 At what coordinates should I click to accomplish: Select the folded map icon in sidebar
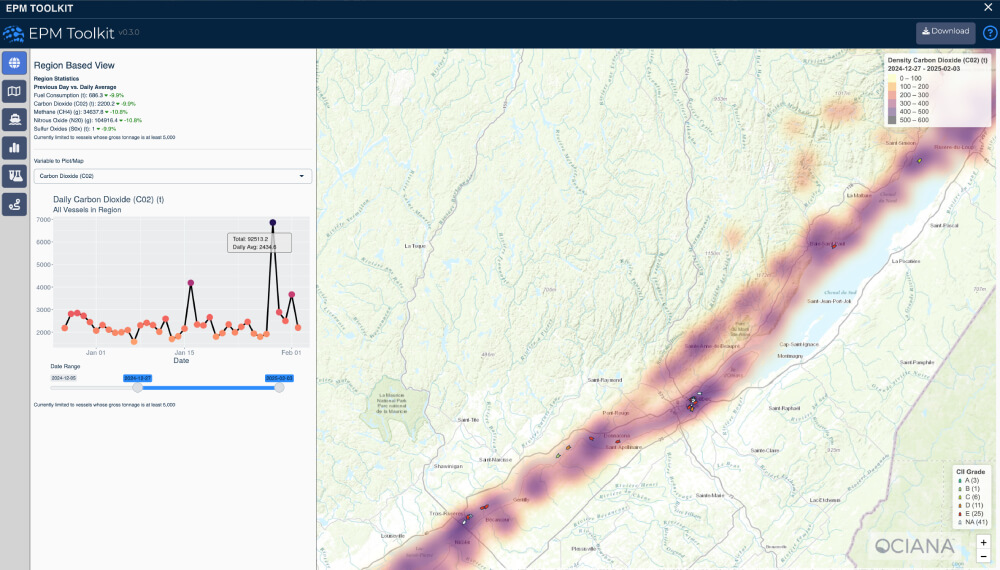[14, 92]
